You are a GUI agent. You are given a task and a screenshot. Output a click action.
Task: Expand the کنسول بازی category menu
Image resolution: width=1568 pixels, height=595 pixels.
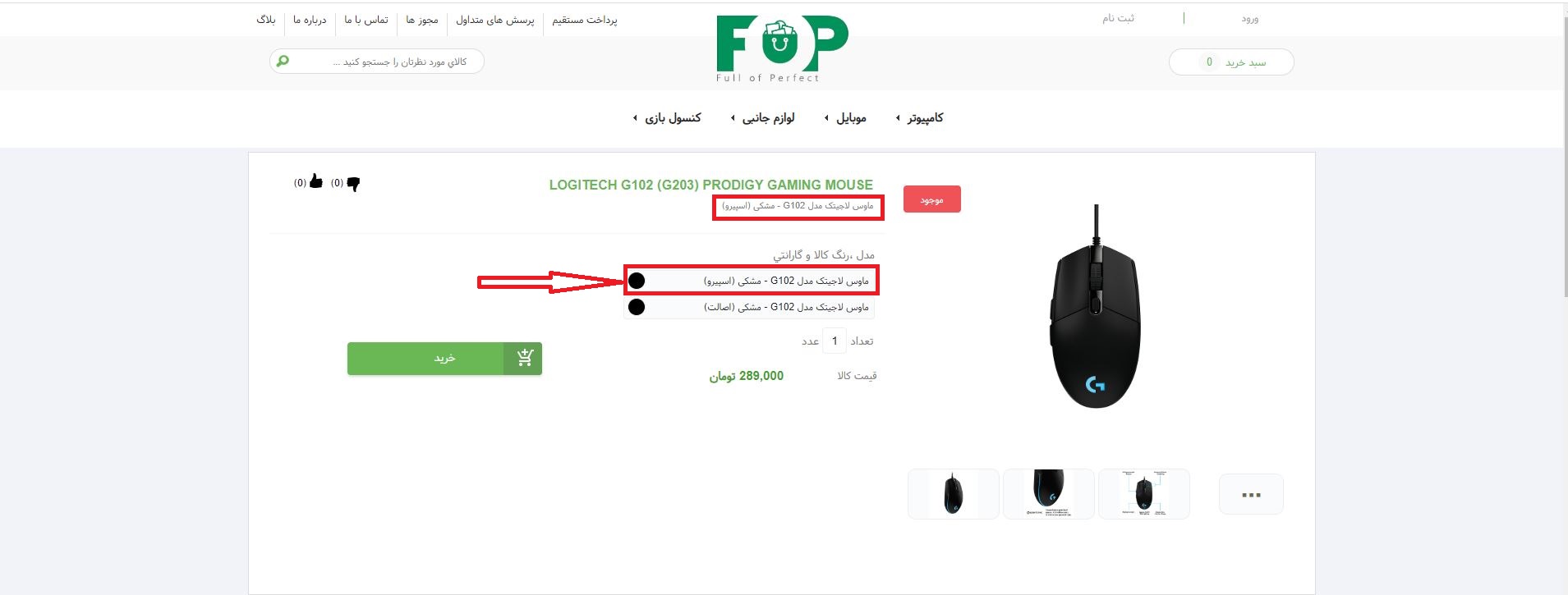[667, 118]
